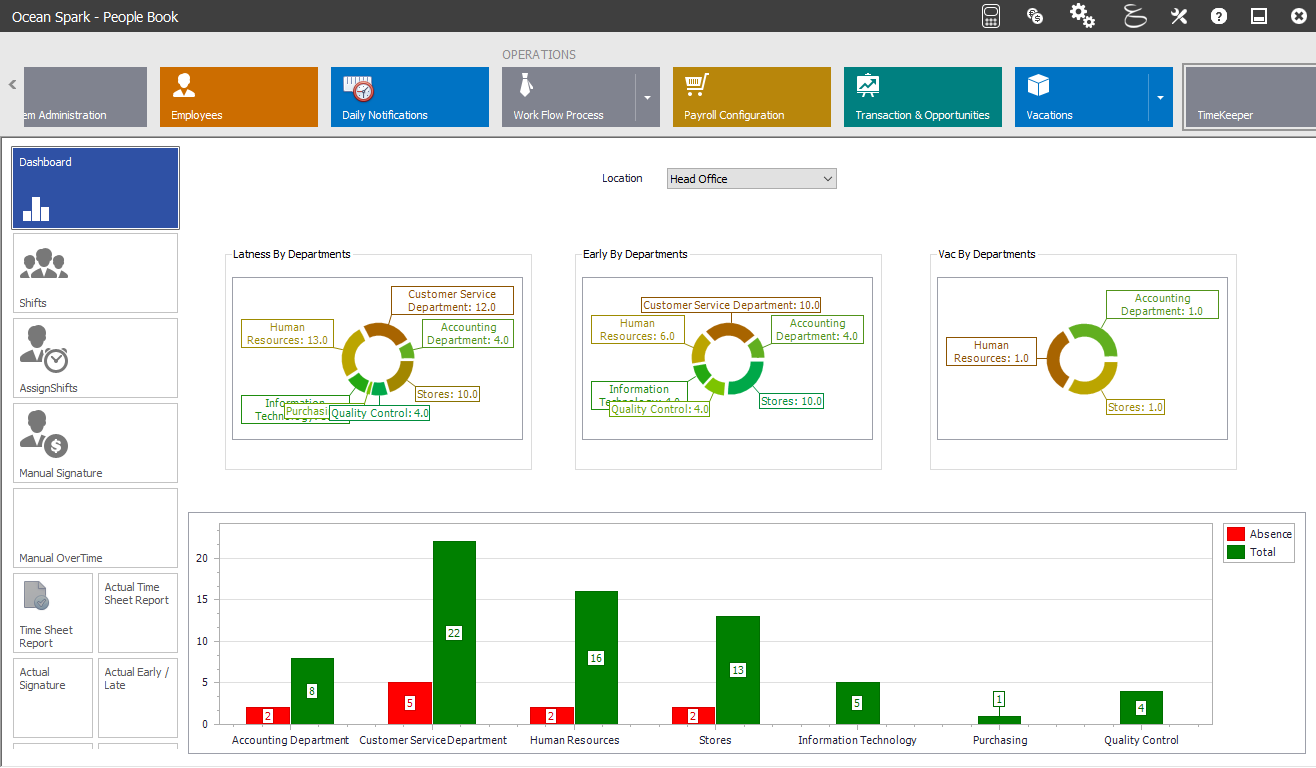The height and width of the screenshot is (768, 1316).
Task: Click the 'Human Resources: 1.0' label
Action: [991, 352]
